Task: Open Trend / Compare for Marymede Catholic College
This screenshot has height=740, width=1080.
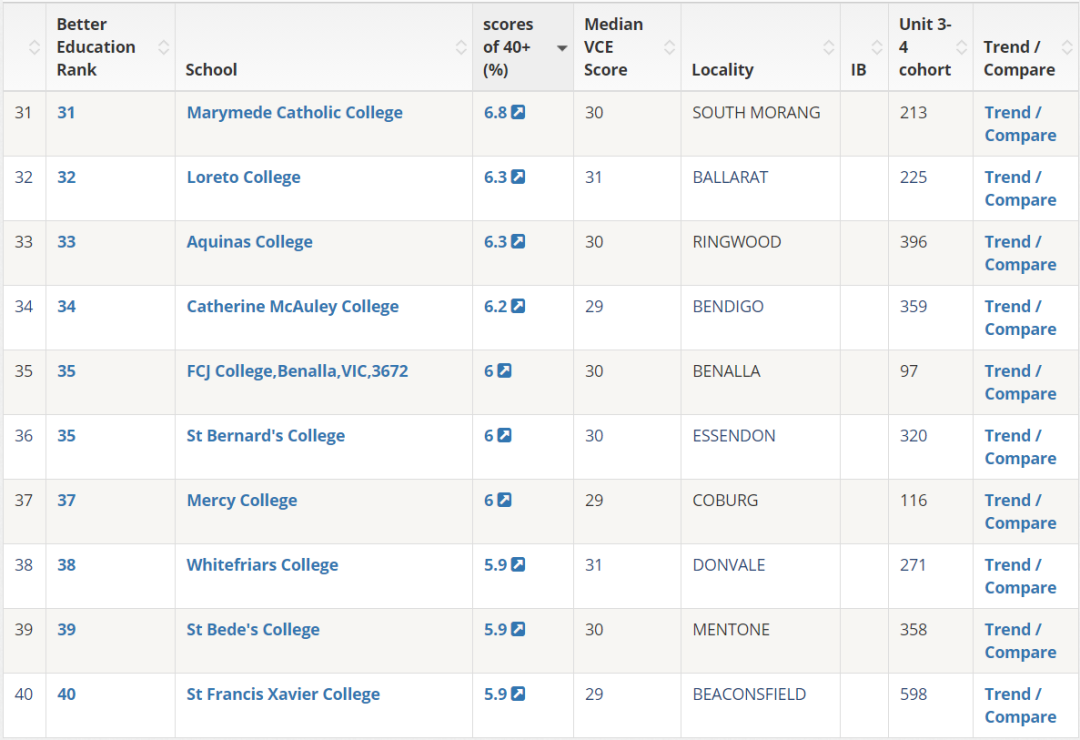Action: (1020, 124)
